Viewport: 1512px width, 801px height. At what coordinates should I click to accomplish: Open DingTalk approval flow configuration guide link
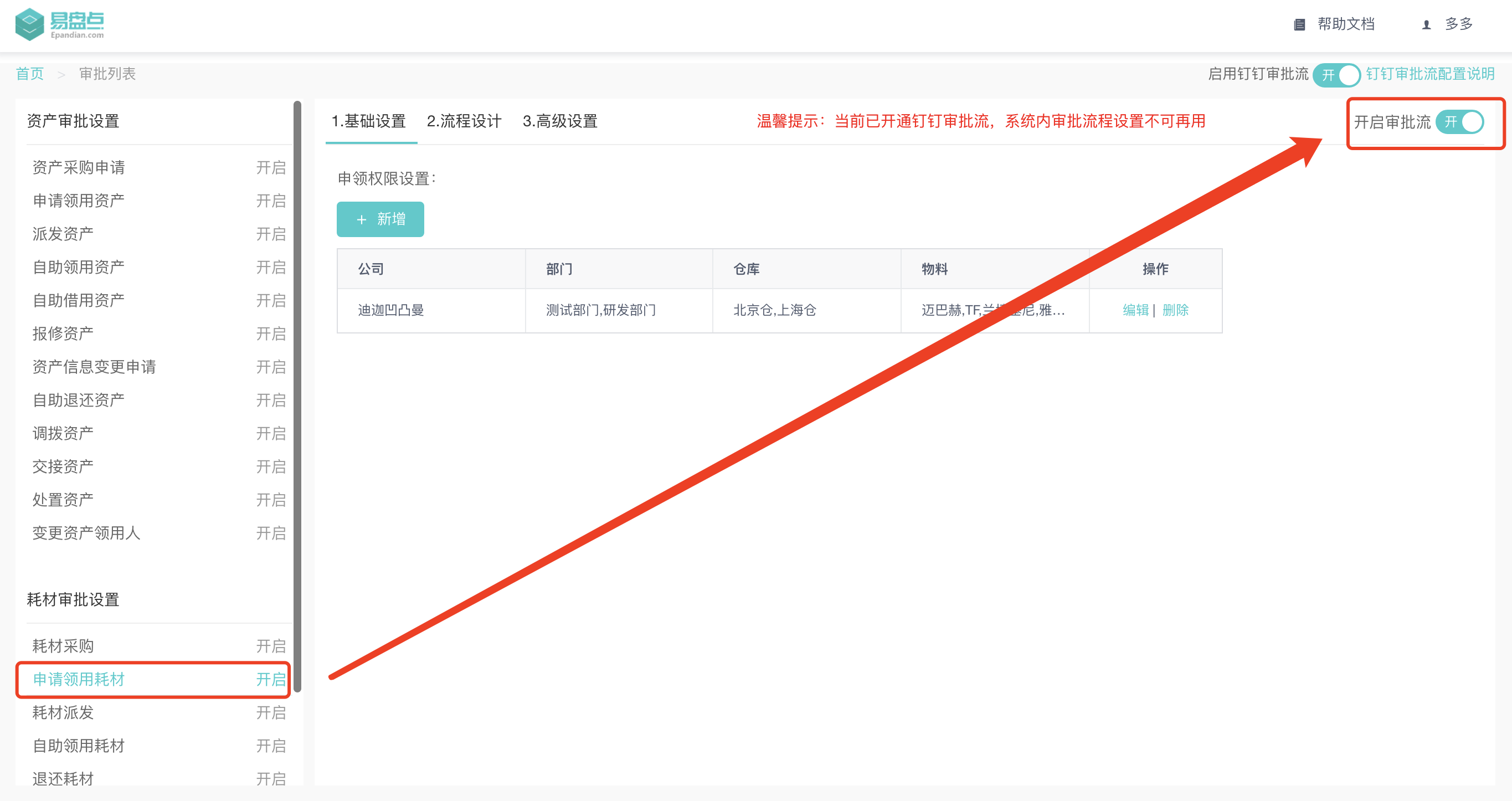click(x=1430, y=74)
